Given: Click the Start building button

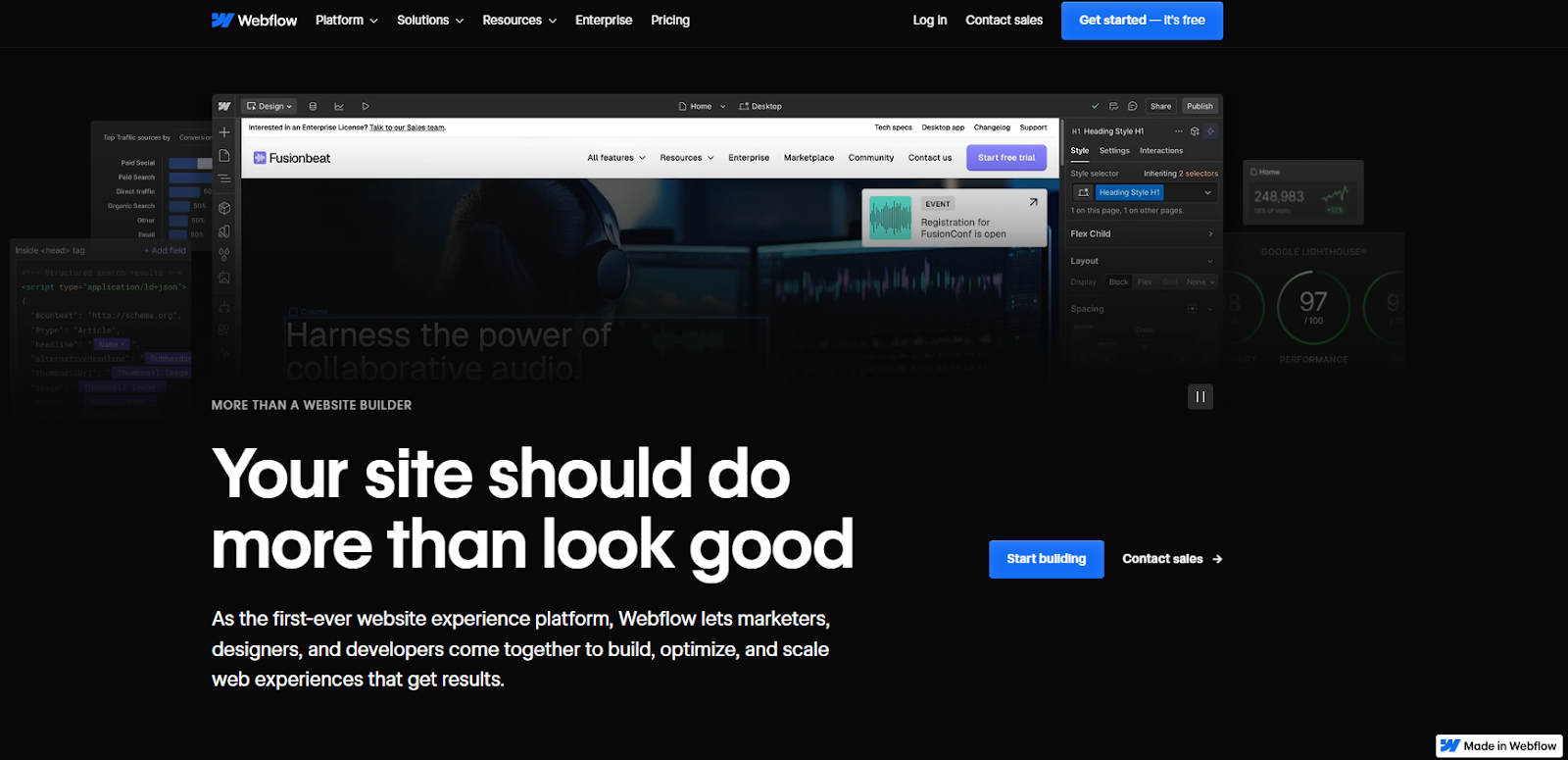Looking at the screenshot, I should (x=1047, y=559).
